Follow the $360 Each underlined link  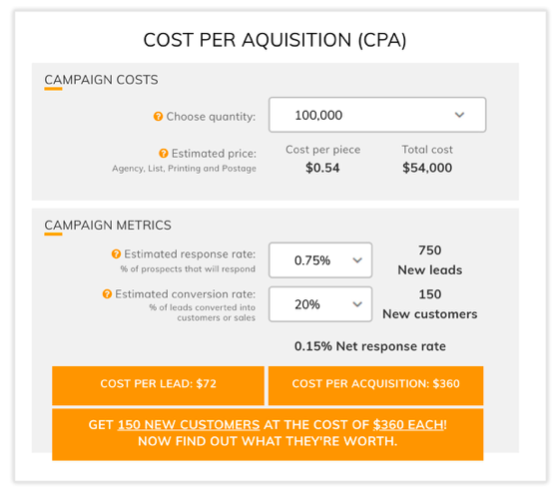(x=408, y=425)
